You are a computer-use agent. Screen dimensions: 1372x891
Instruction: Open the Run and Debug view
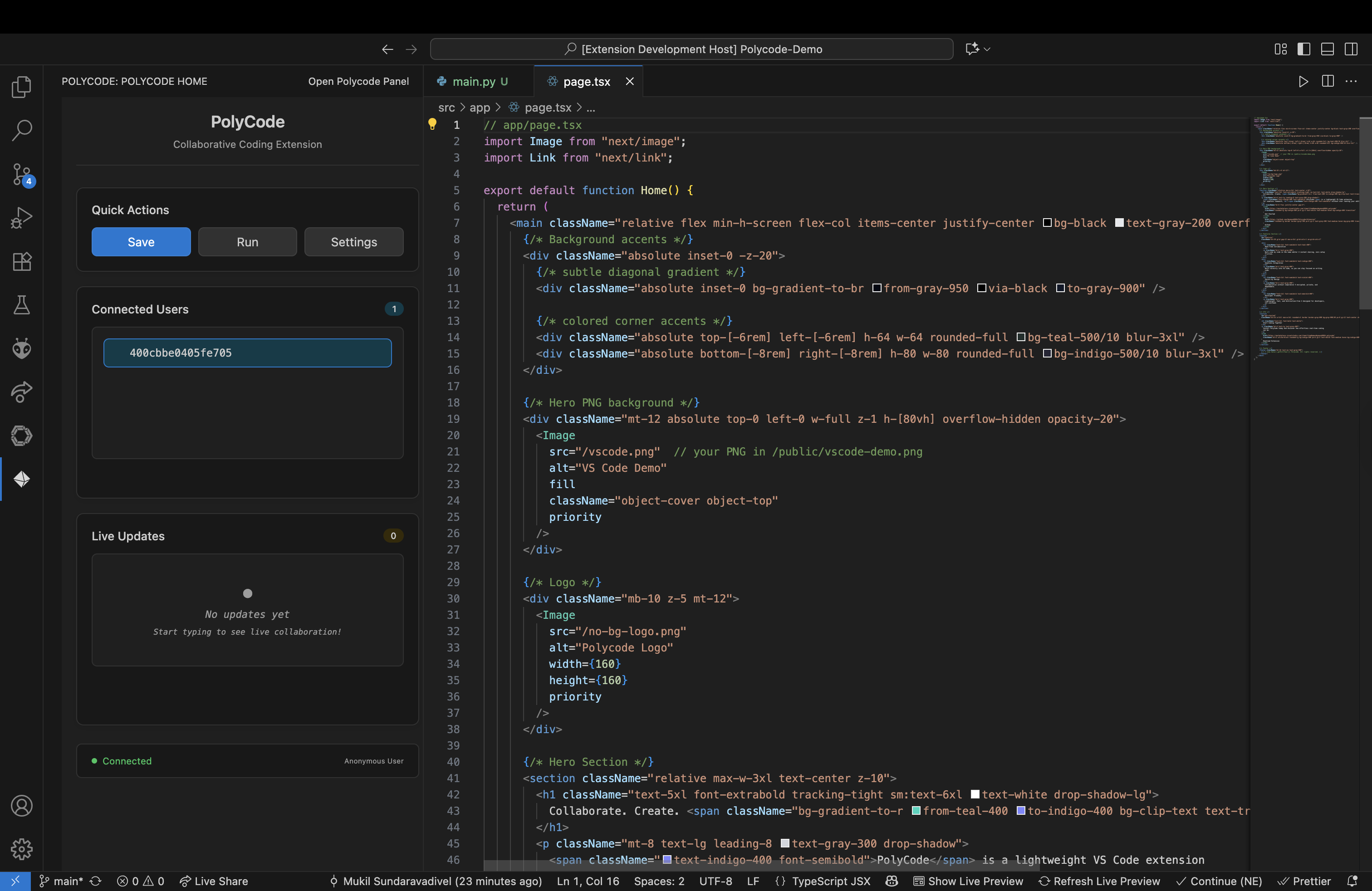(21, 217)
